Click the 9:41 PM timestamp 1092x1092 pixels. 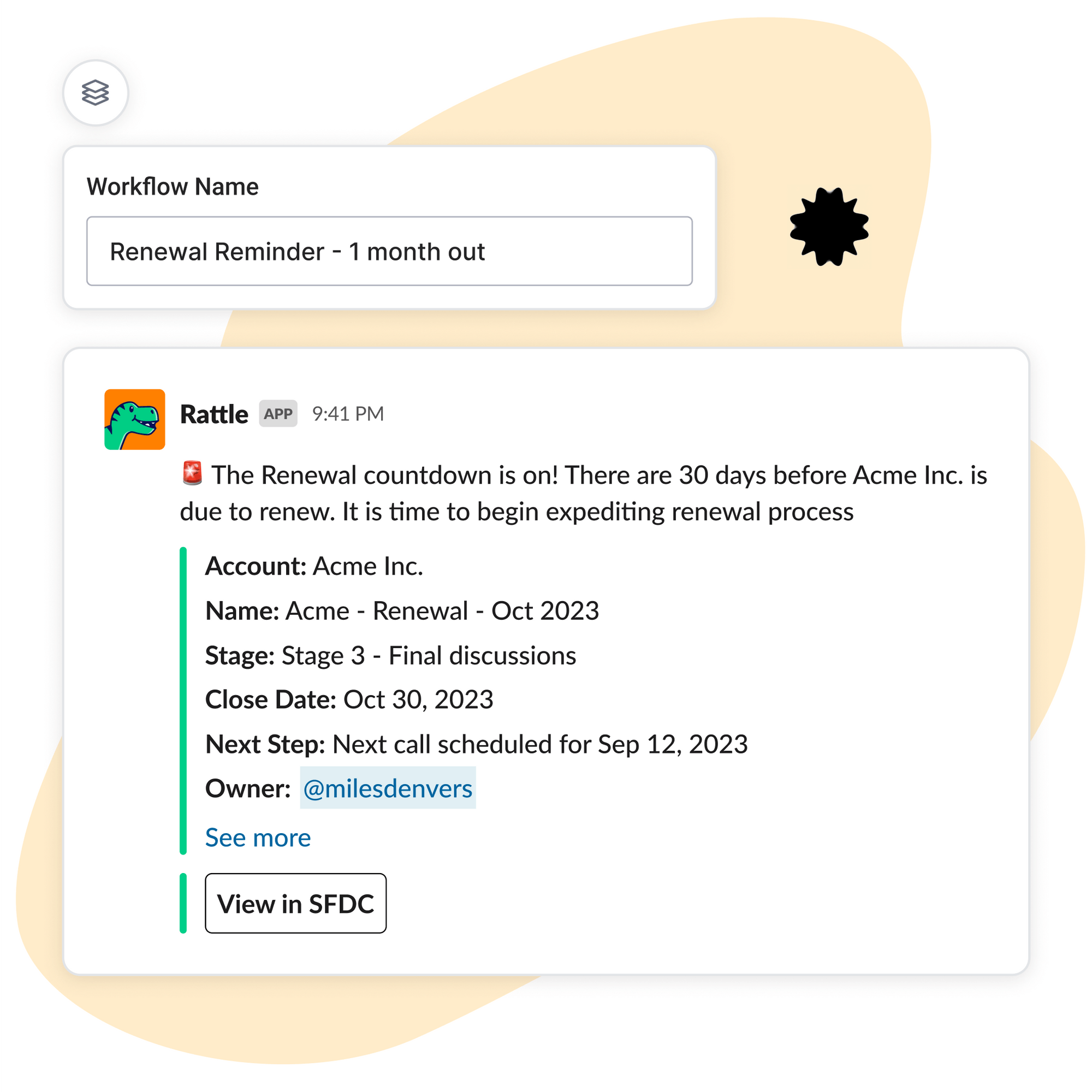coord(347,413)
